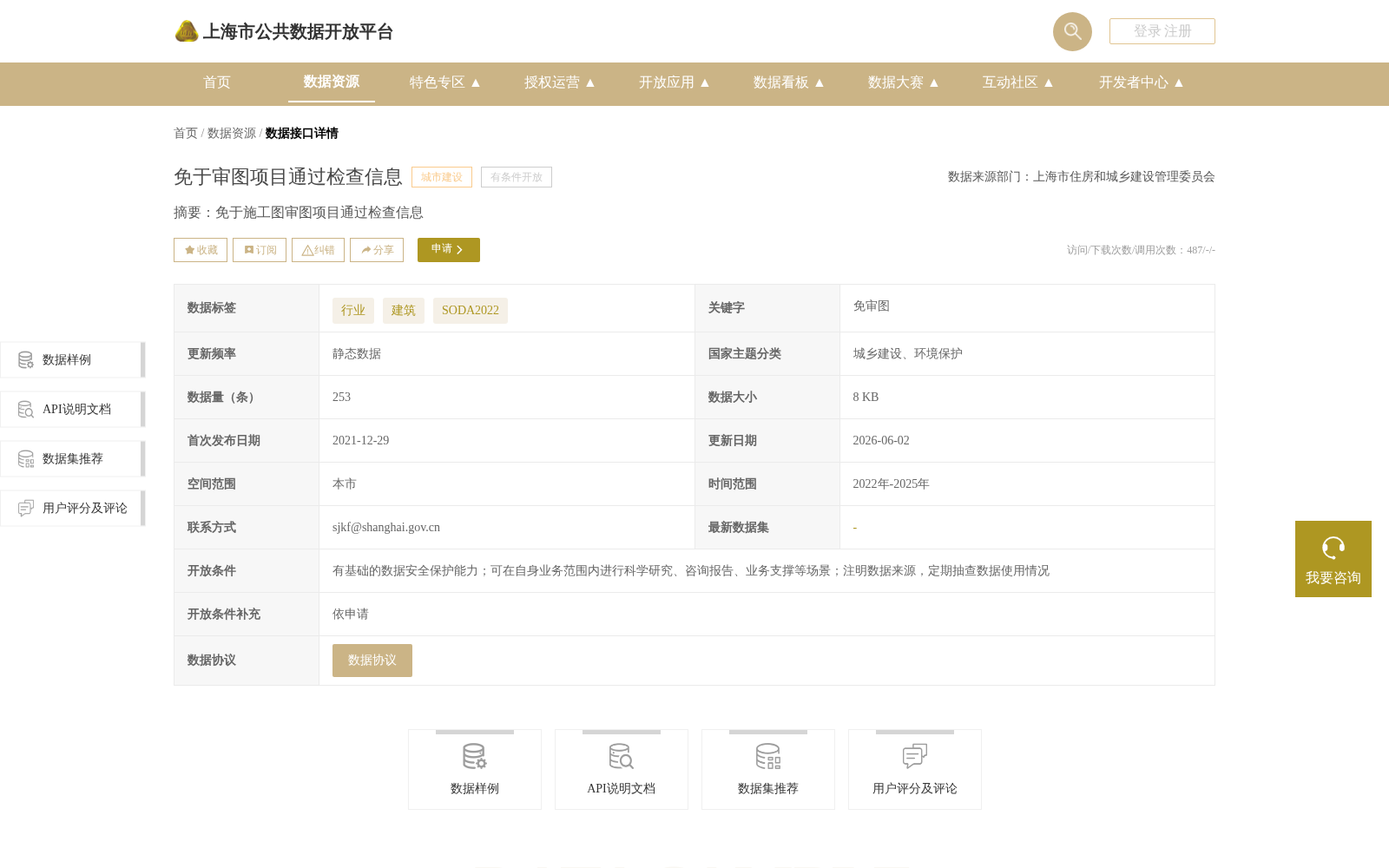Screen dimensions: 1389x868
Task: Click the 数据样例 card at bottom
Action: click(475, 770)
